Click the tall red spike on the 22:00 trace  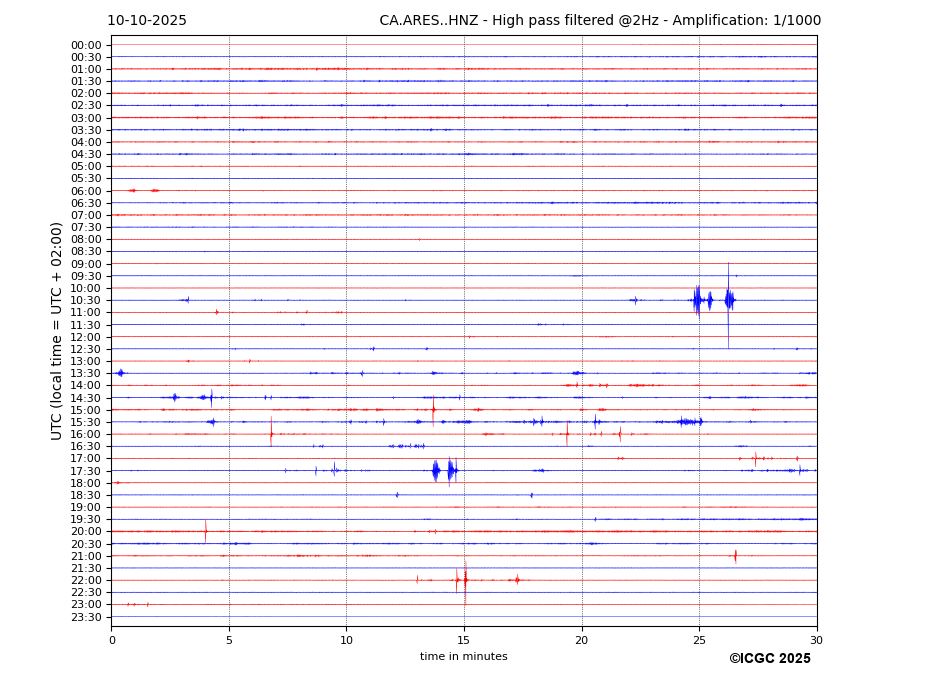tap(465, 580)
